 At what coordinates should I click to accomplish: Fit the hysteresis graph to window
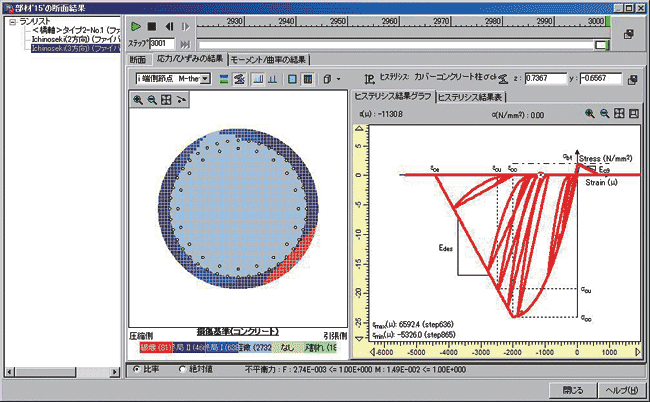[x=619, y=114]
